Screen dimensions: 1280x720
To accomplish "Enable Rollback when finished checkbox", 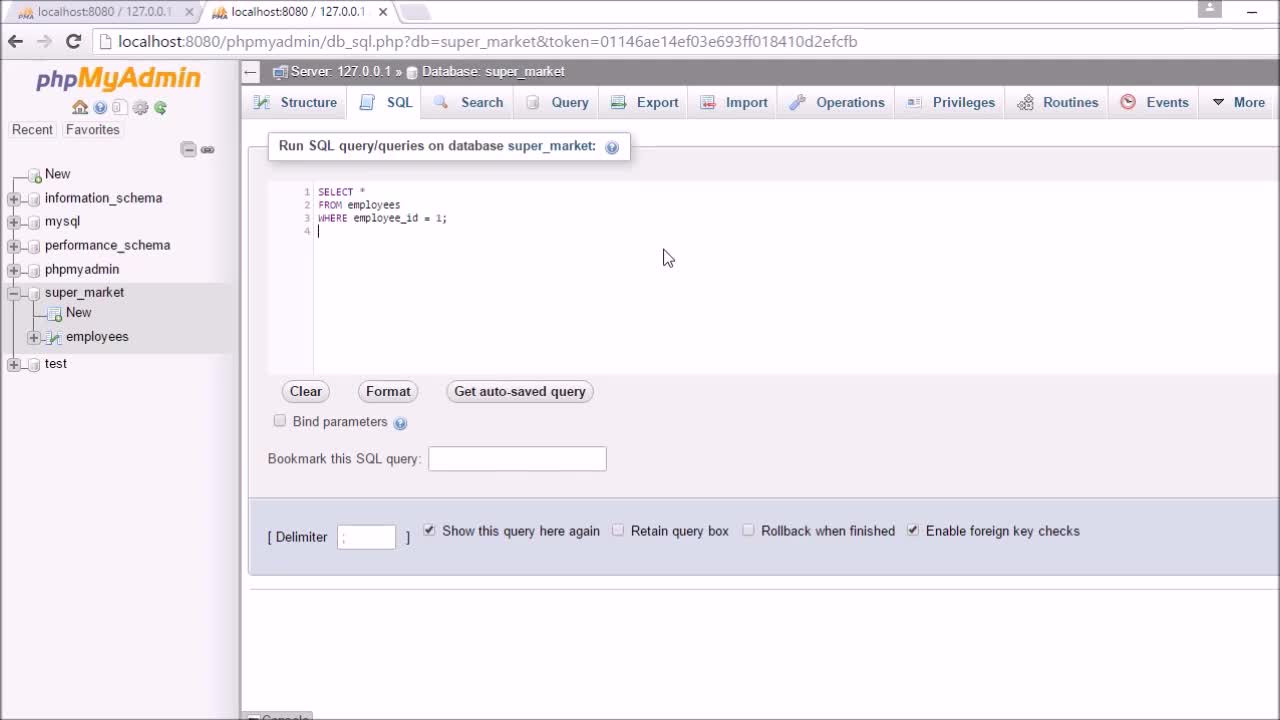I will [748, 530].
